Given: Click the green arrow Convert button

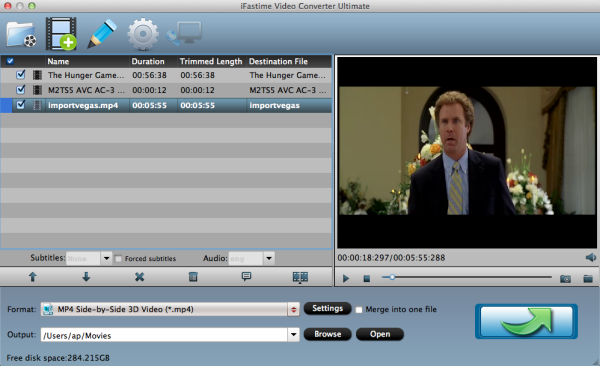Looking at the screenshot, I should tap(526, 322).
